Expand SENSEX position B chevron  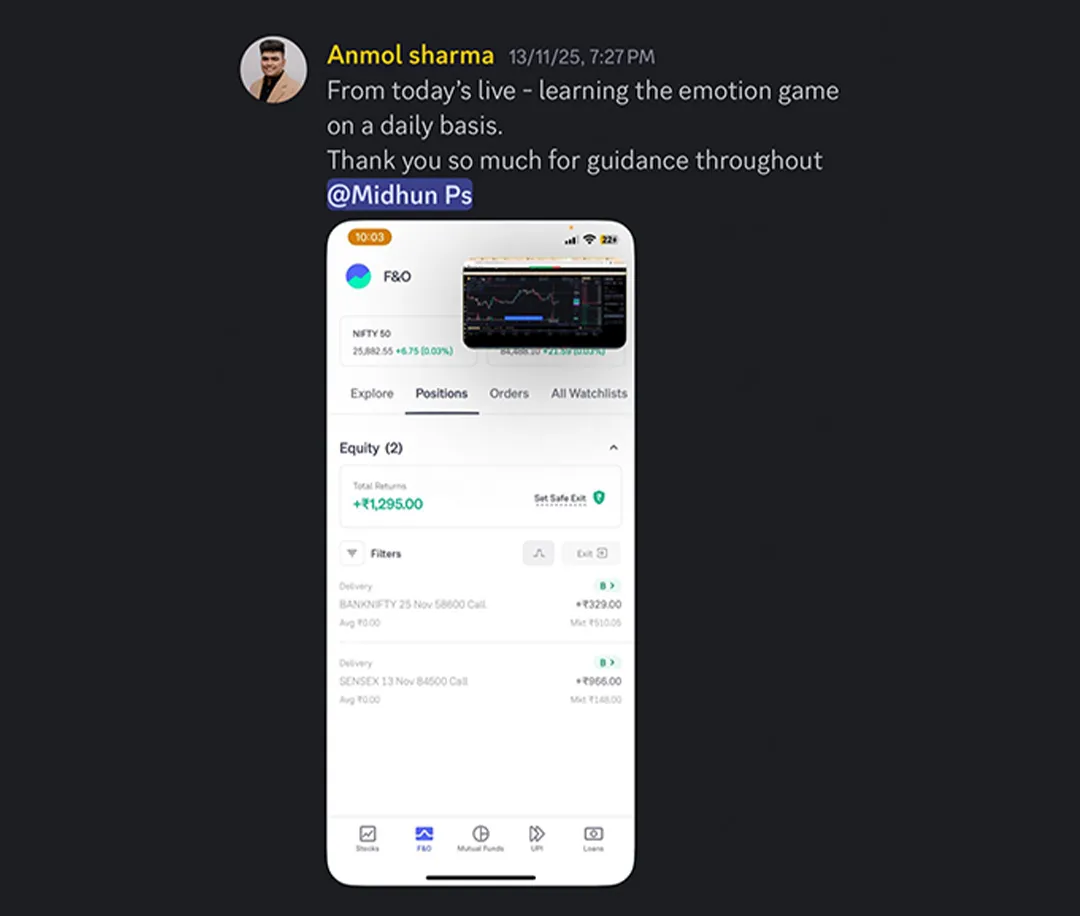pyautogui.click(x=607, y=663)
